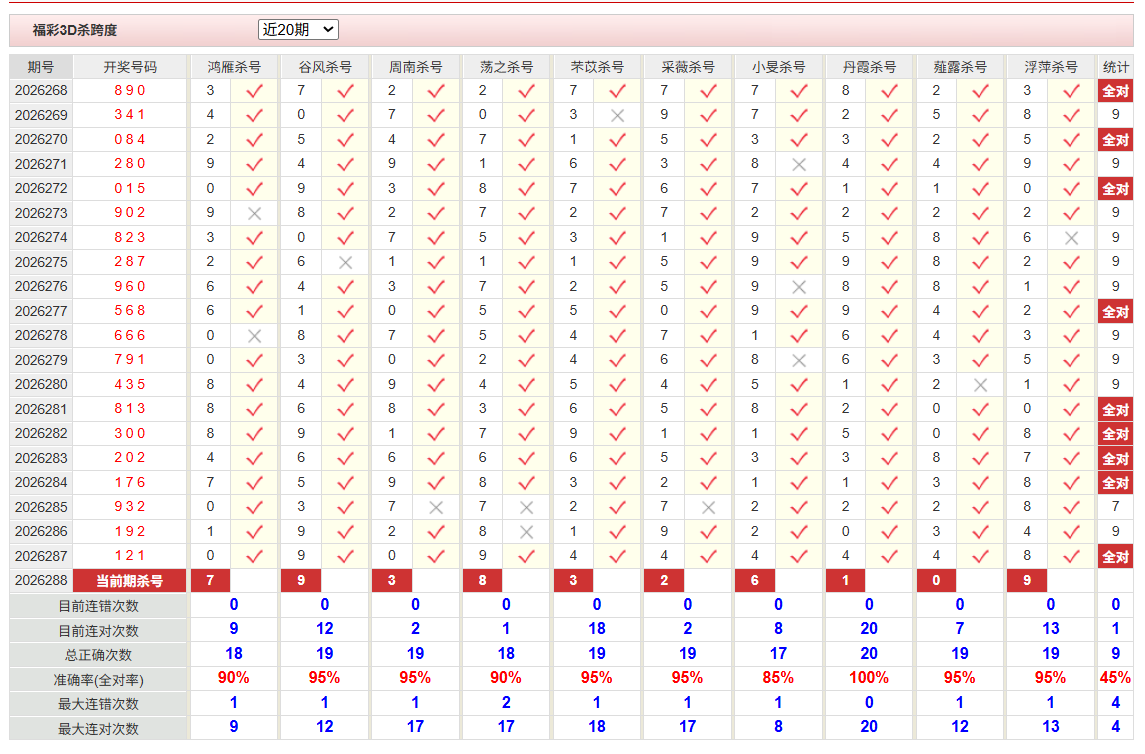Click the 最大连对次数 row label
Image resolution: width=1145 pixels, height=754 pixels.
click(x=99, y=729)
